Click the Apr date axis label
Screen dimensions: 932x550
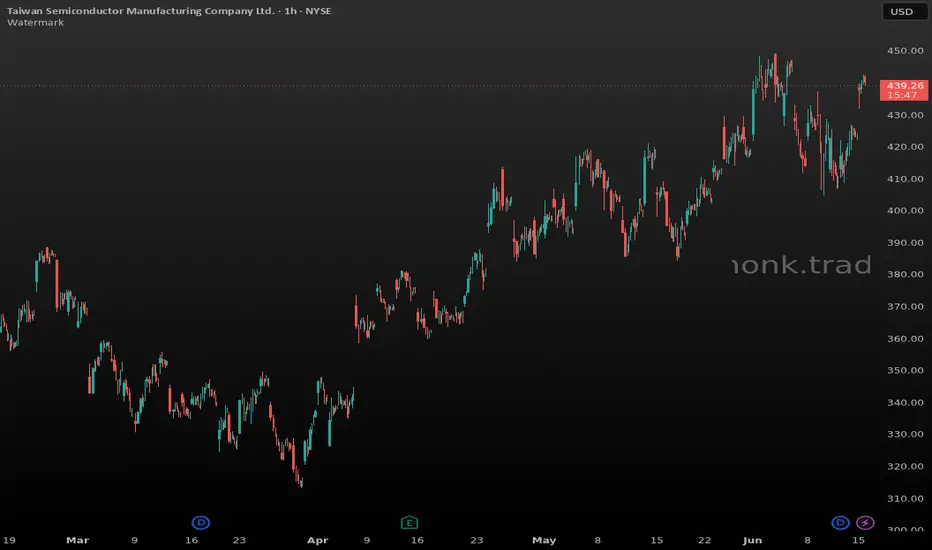(317, 540)
